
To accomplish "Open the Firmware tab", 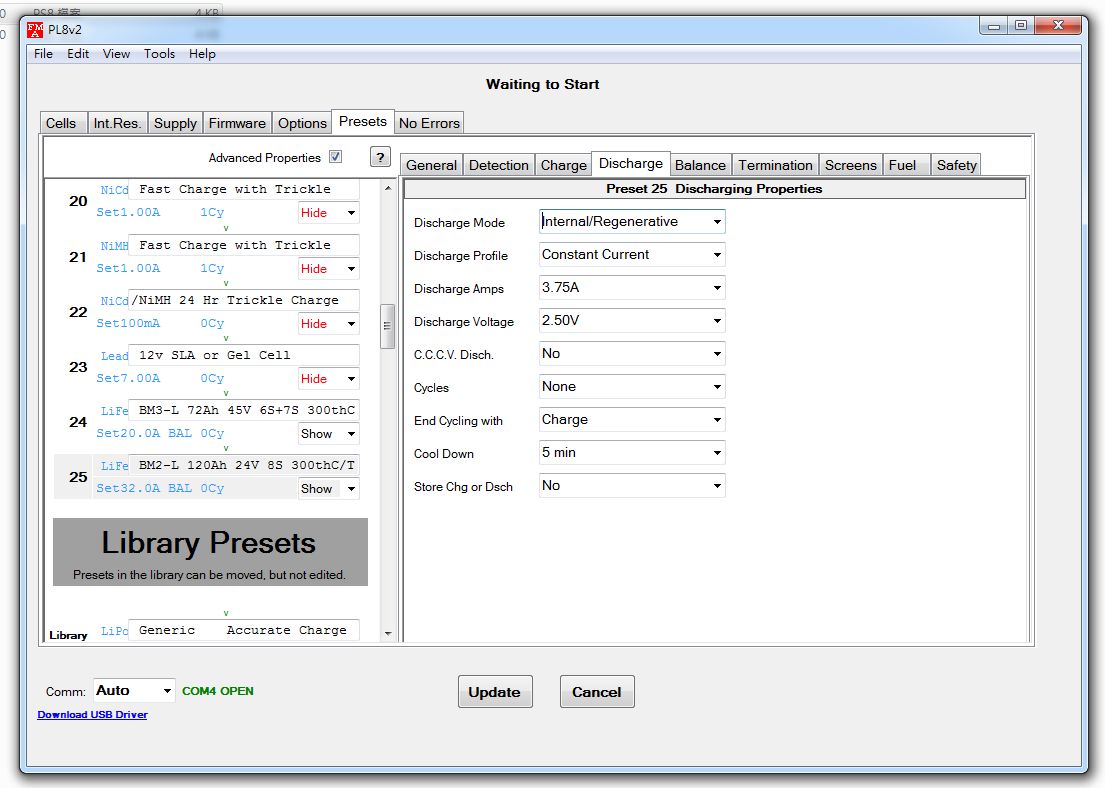I will (237, 123).
